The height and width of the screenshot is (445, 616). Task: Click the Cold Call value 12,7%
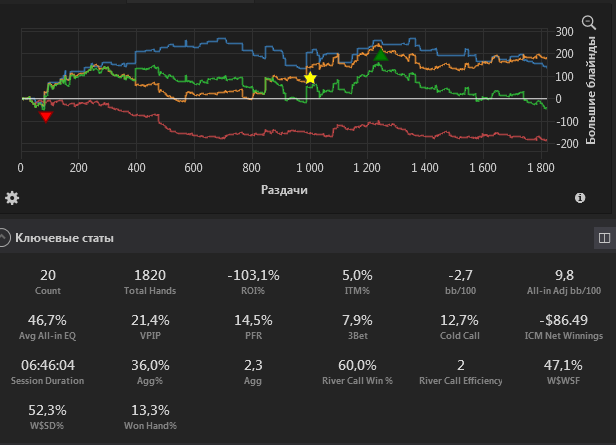point(459,320)
